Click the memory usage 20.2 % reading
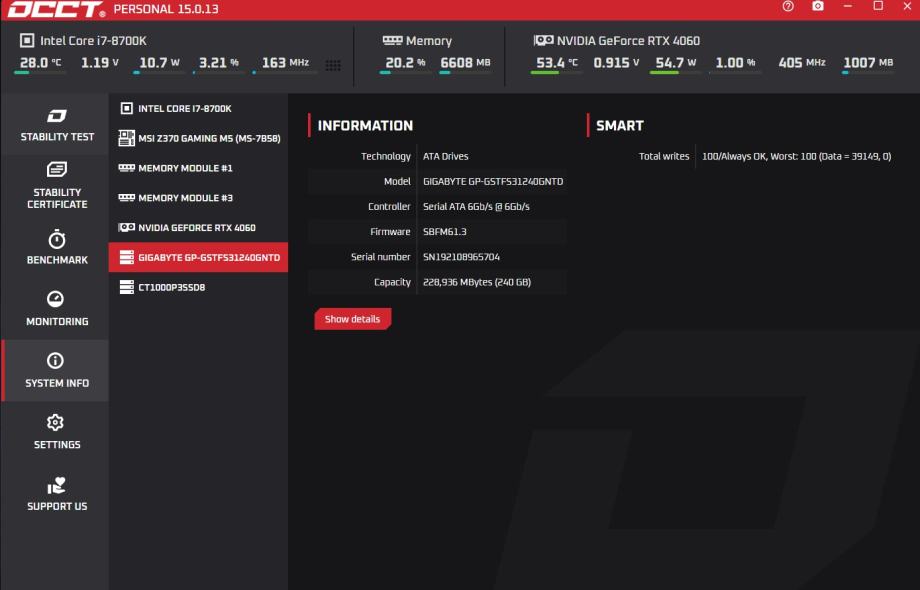This screenshot has height=590, width=920. 405,63
